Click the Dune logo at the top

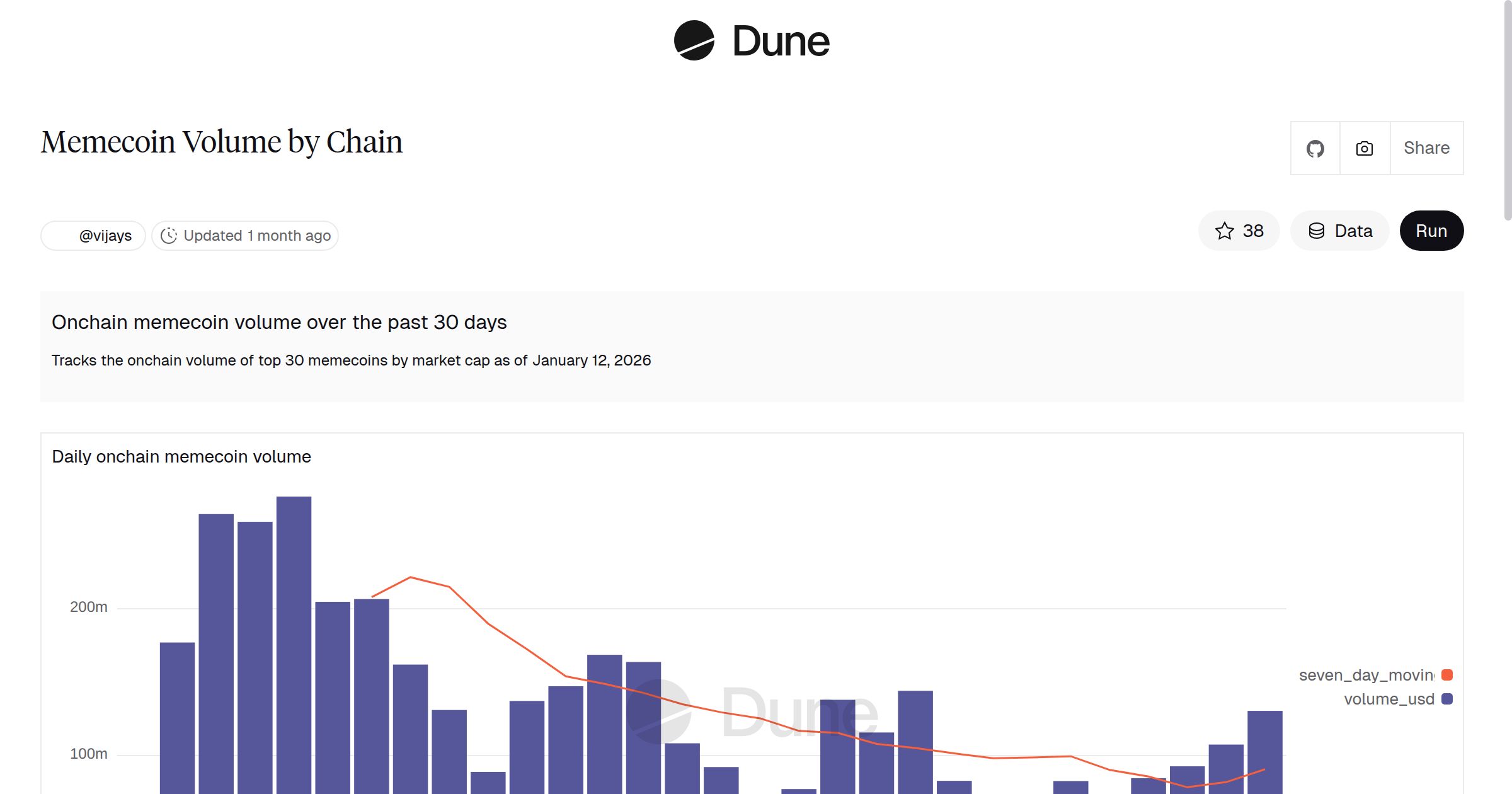point(753,41)
